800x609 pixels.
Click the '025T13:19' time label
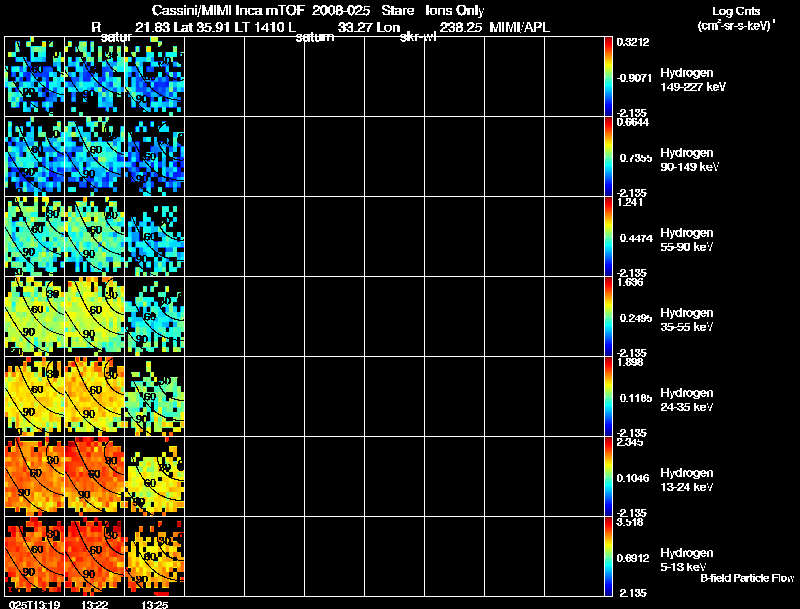pyautogui.click(x=35, y=604)
